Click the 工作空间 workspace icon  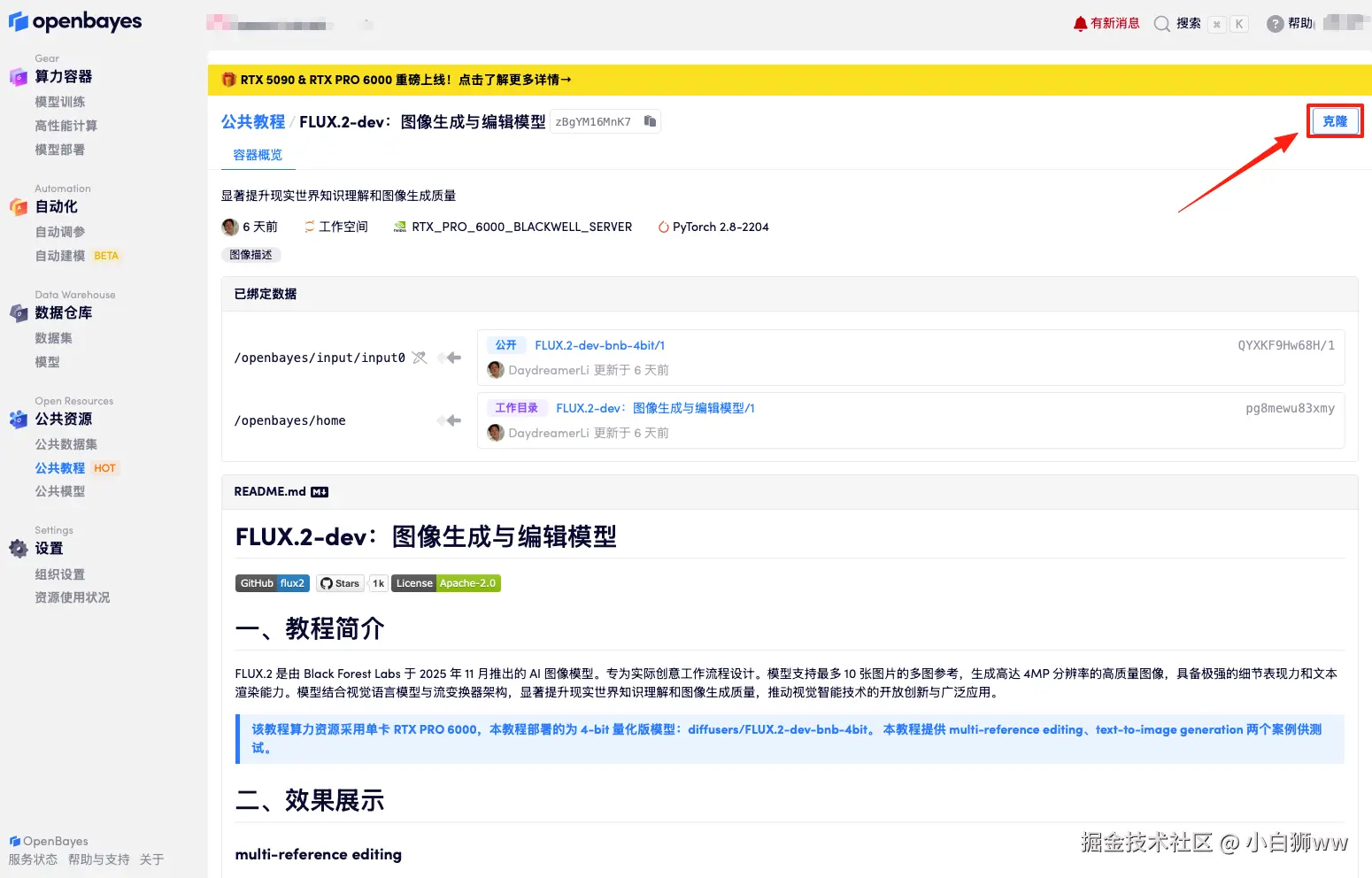[x=310, y=227]
